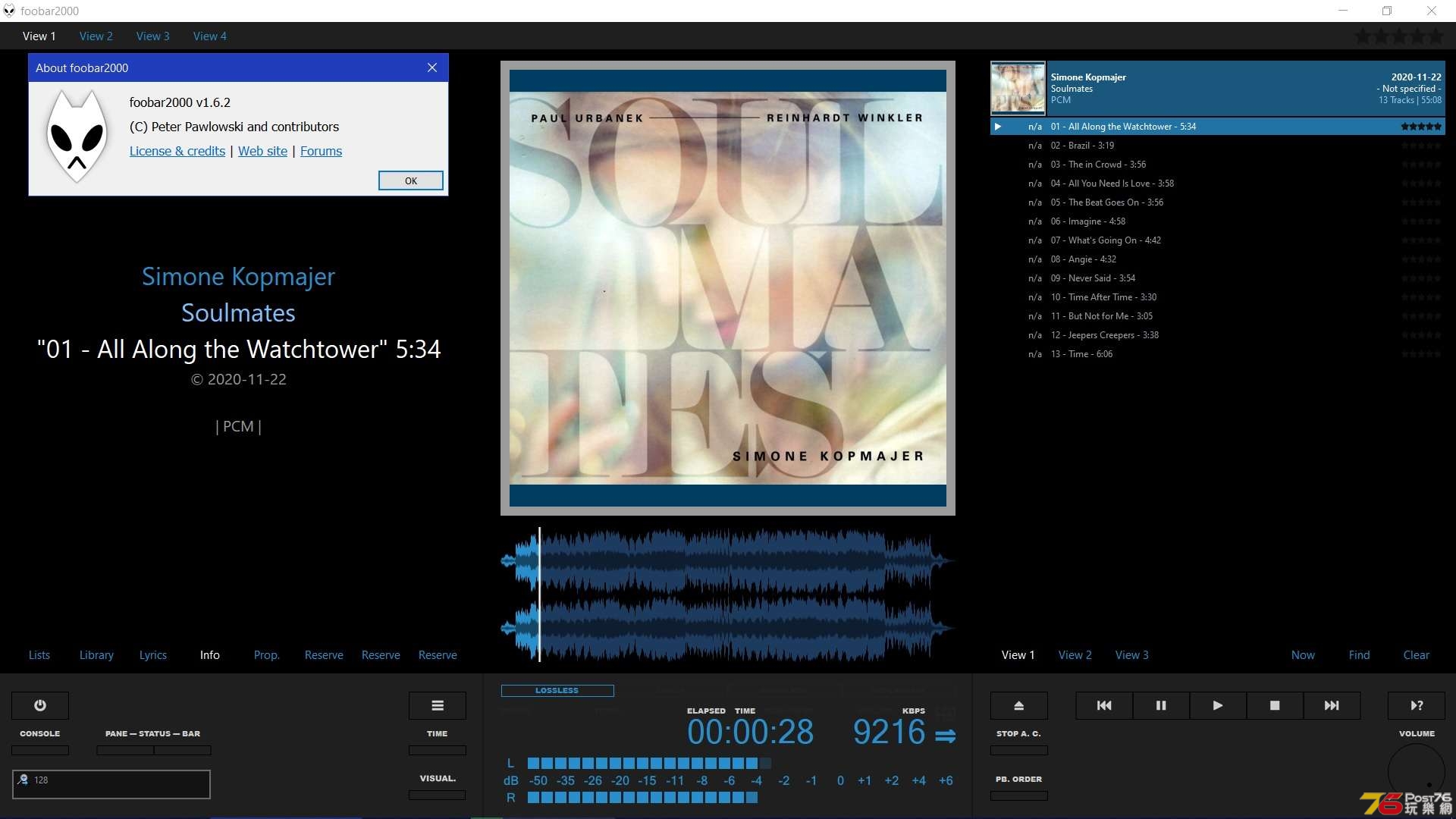The height and width of the screenshot is (819, 1456).
Task: Click the search input field showing 128
Action: [111, 784]
